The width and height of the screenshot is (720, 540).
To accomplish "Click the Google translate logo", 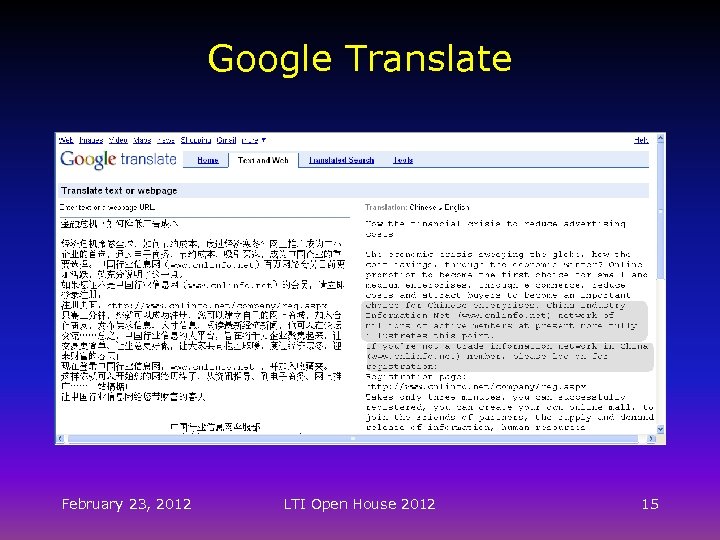I will click(x=118, y=159).
